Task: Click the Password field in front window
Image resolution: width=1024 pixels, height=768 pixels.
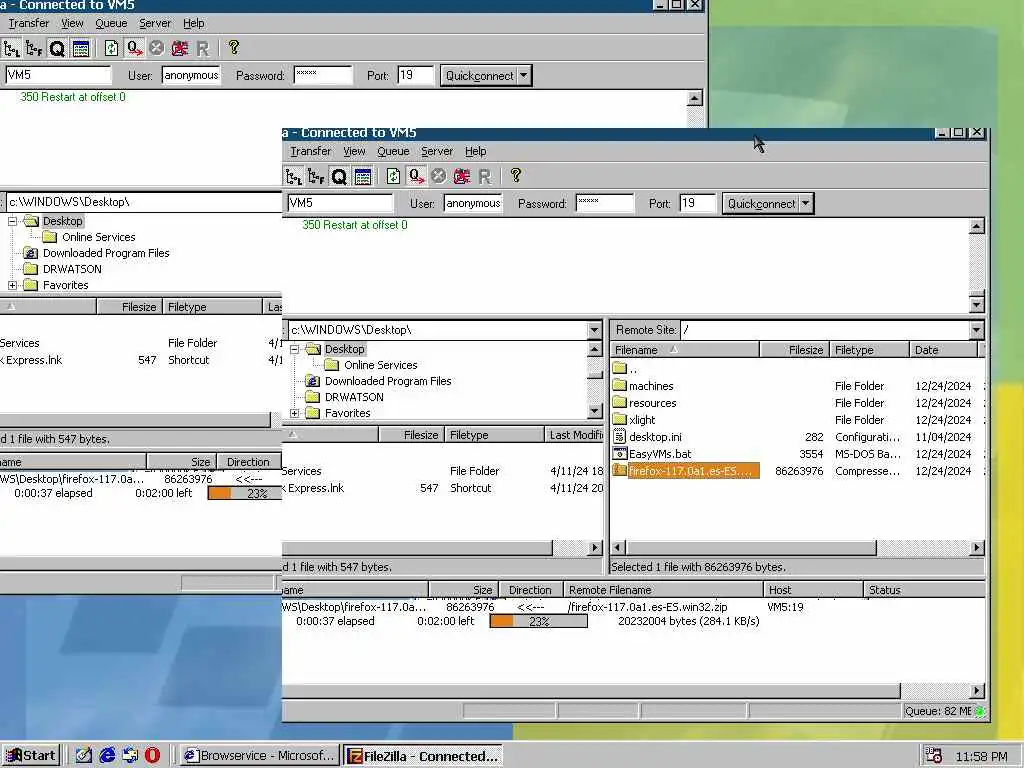Action: pyautogui.click(x=605, y=203)
